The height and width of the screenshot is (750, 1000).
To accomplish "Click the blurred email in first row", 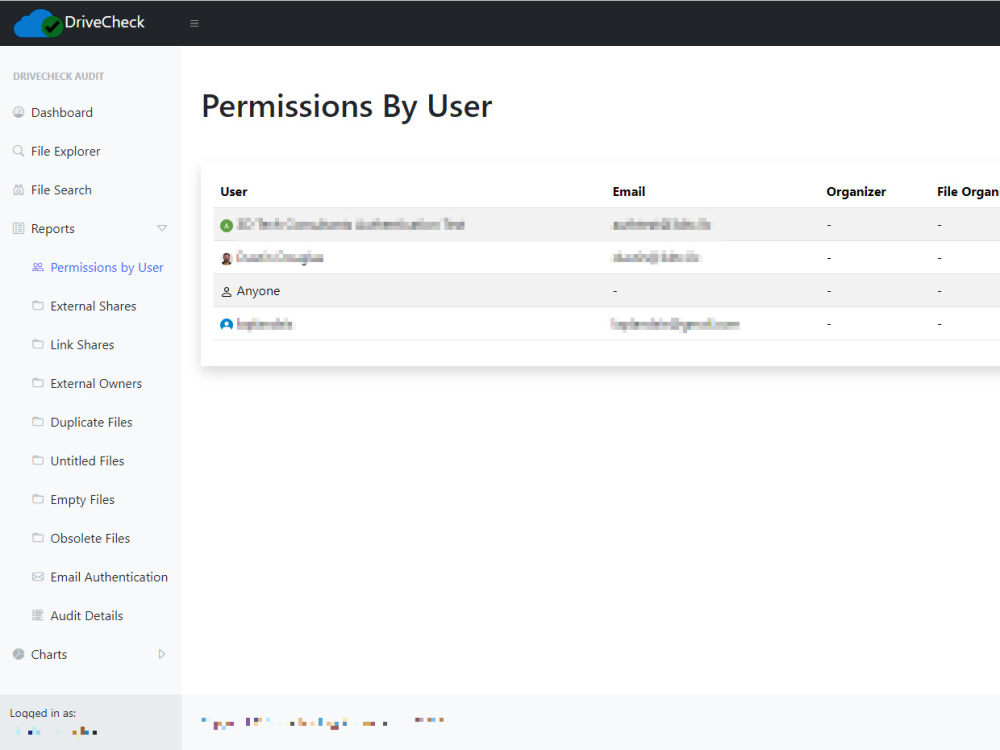I will tap(661, 224).
